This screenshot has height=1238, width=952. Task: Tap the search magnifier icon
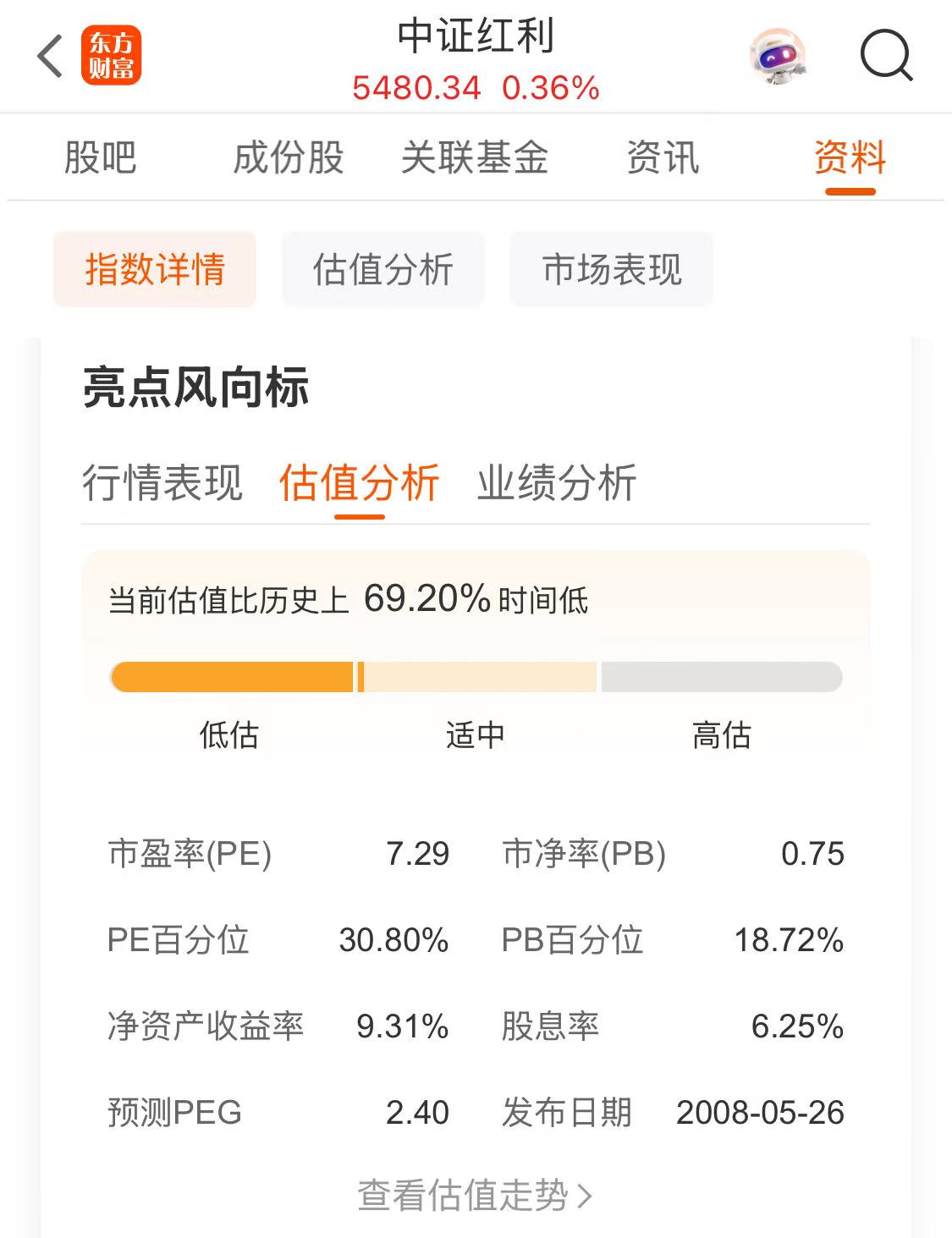(x=886, y=57)
